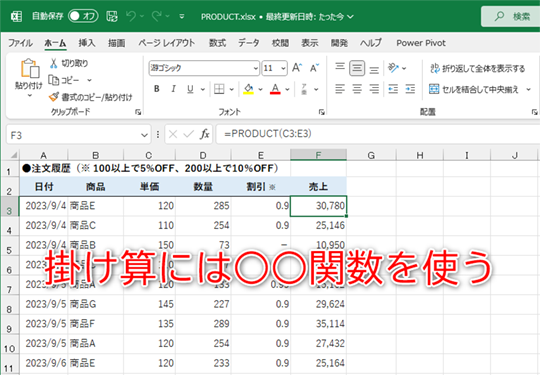540x375 pixels.
Task: Click the Save icon in title bar
Action: click(112, 16)
